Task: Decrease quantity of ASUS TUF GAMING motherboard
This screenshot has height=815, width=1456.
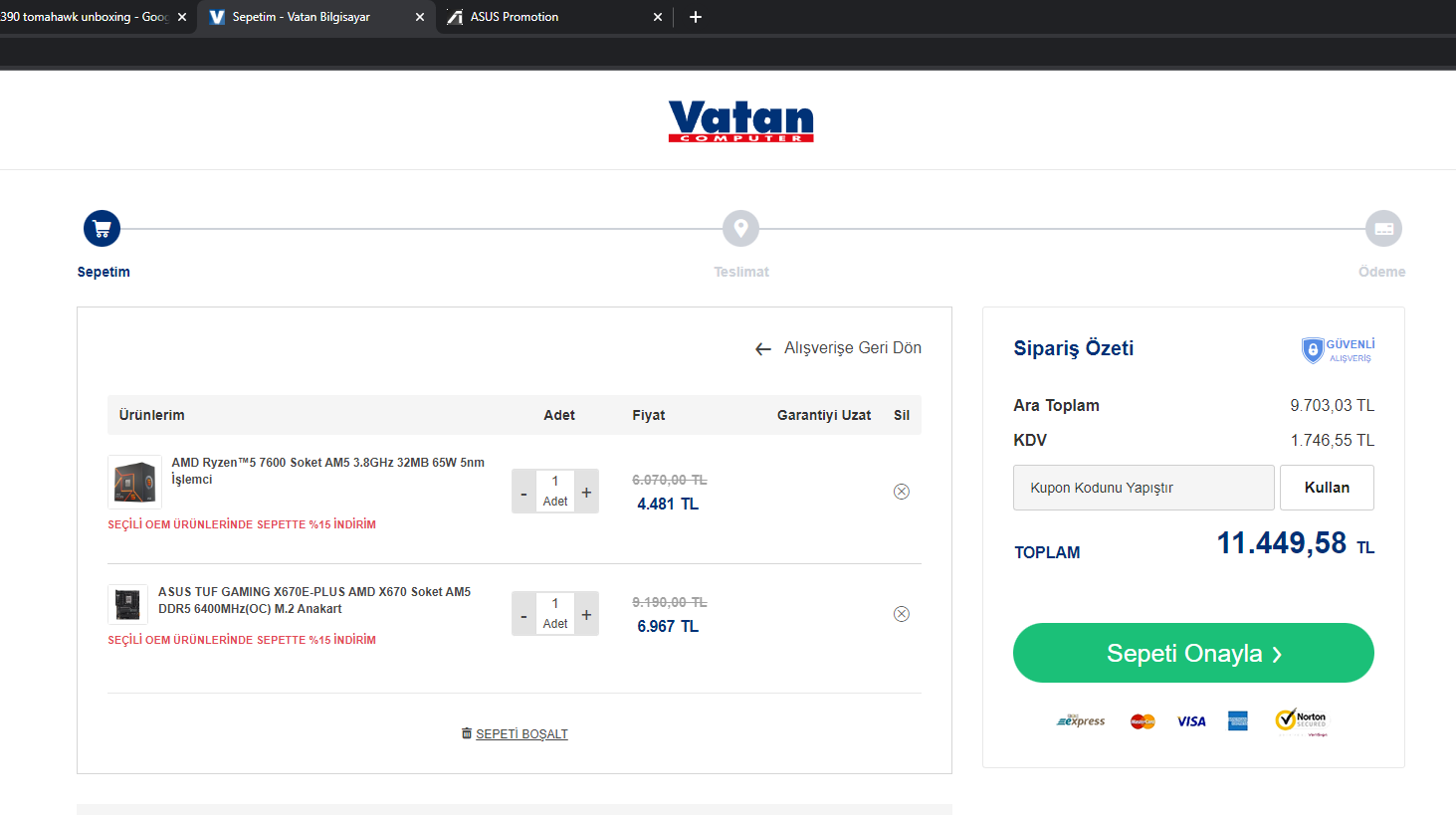Action: [523, 615]
